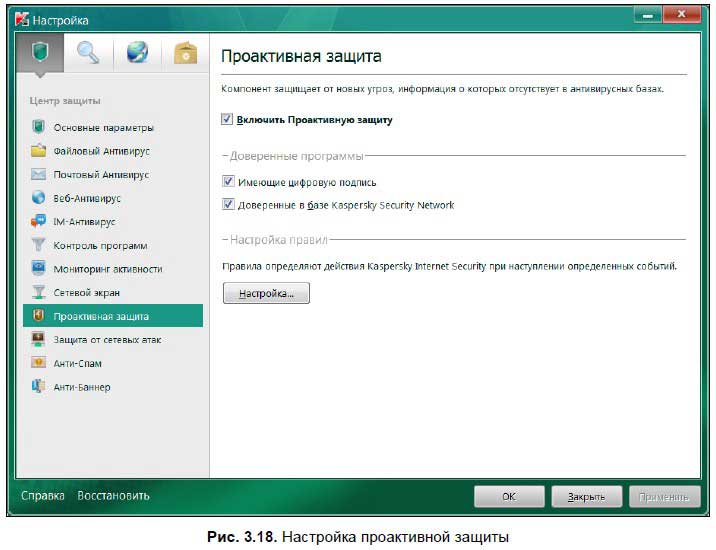The image size is (716, 550).
Task: Open the Protection Center shield tab
Action: (x=40, y=53)
